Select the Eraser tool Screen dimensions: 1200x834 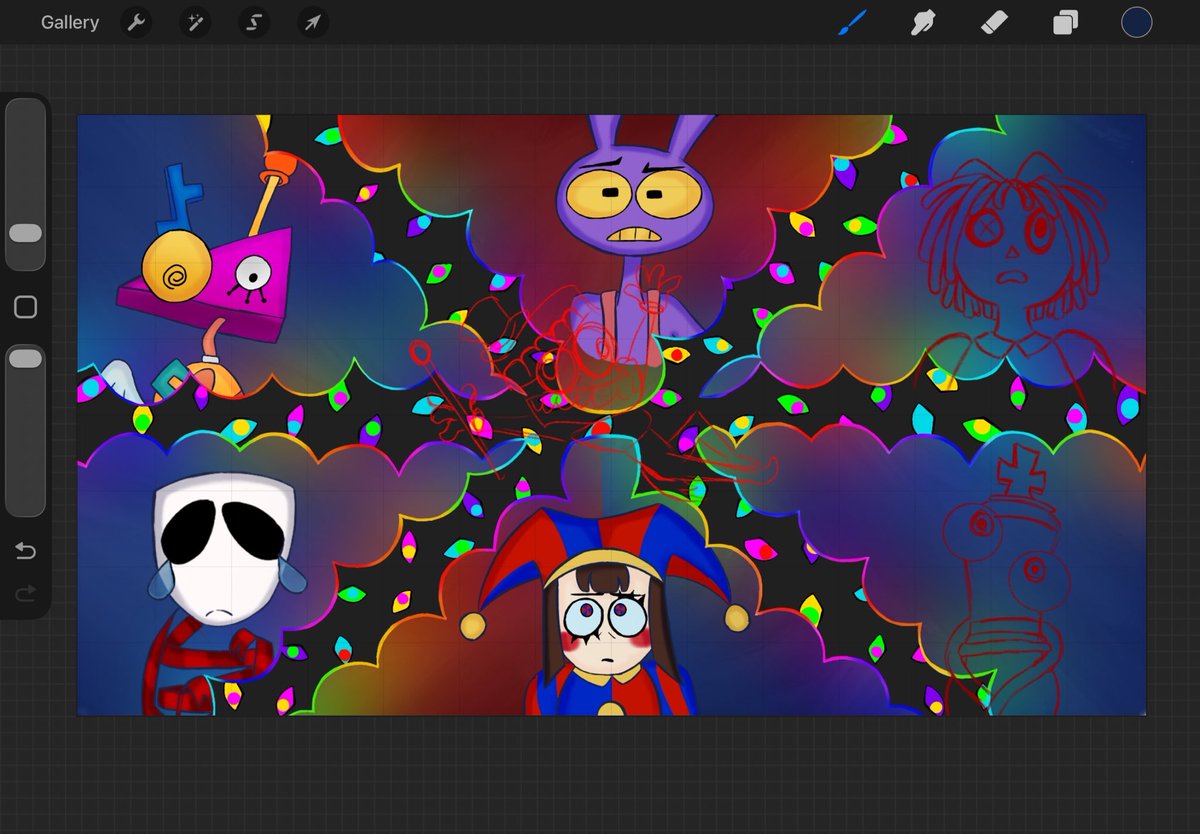[994, 22]
